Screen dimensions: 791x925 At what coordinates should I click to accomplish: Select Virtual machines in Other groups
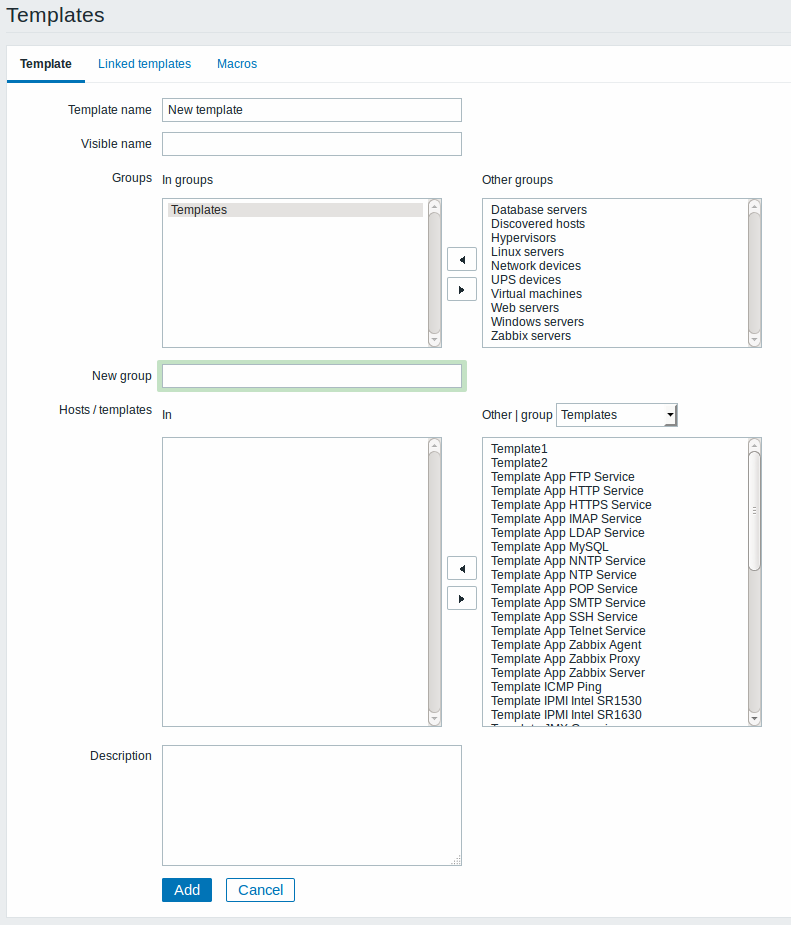(x=536, y=294)
